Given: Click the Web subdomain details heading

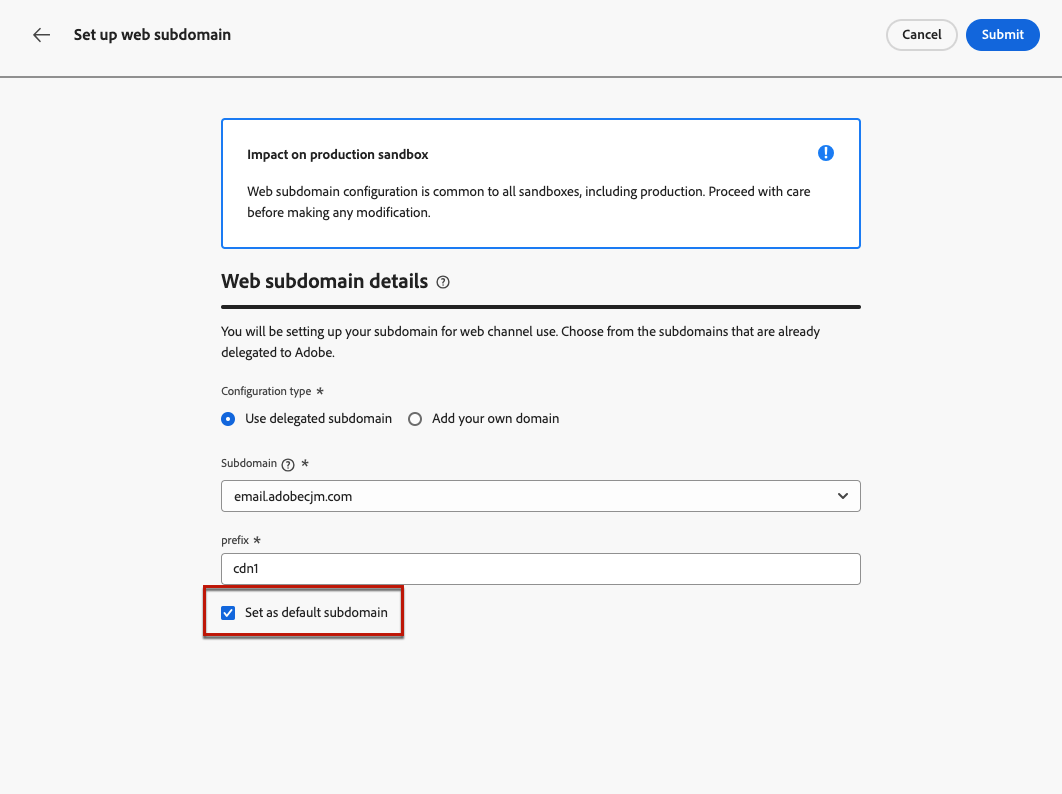Looking at the screenshot, I should pos(324,282).
